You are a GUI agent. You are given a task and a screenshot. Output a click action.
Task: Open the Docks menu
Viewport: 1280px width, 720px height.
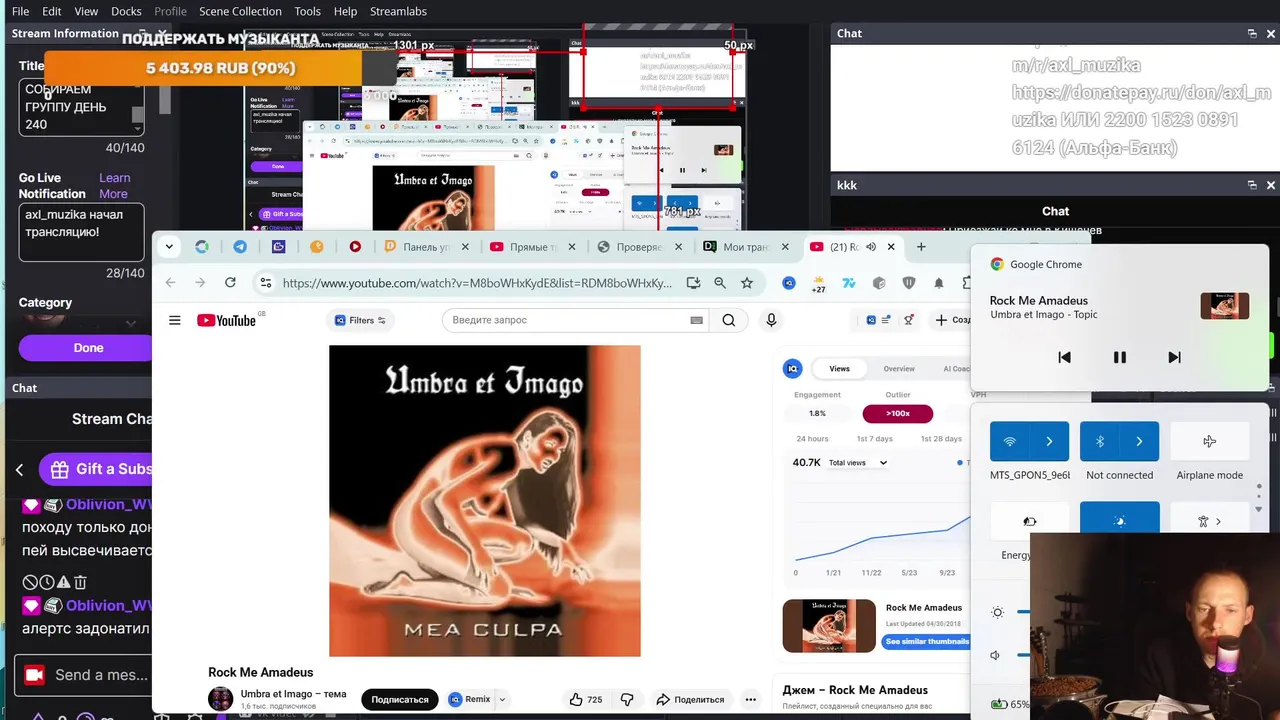tap(126, 11)
